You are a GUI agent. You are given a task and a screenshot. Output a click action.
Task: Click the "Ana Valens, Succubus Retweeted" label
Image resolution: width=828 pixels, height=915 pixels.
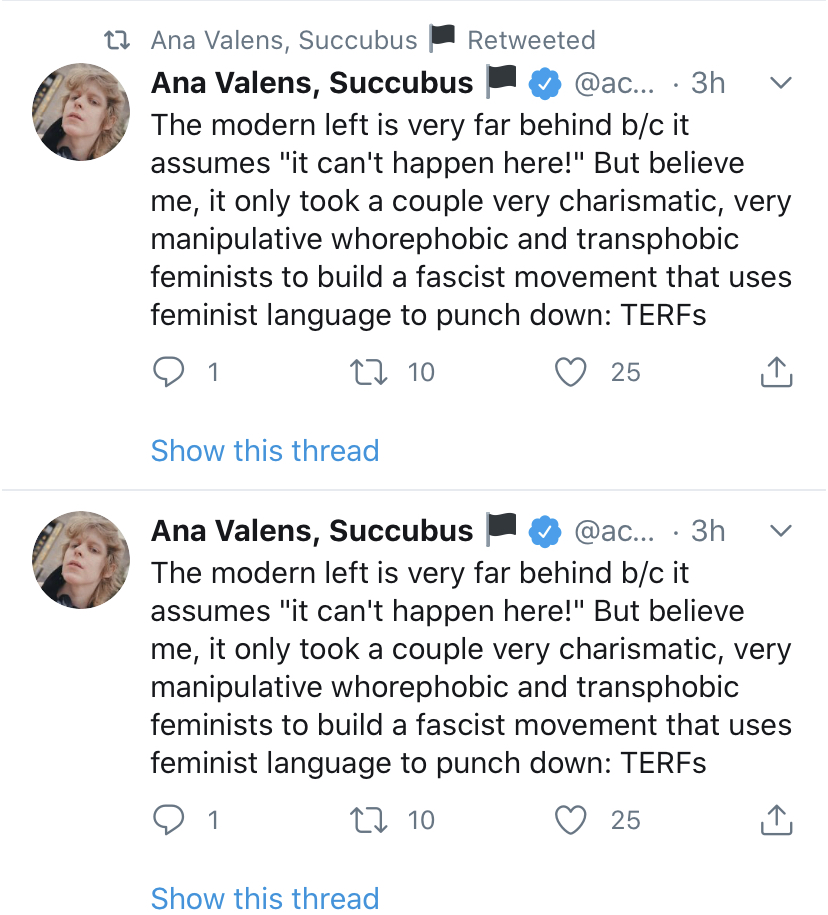click(x=372, y=40)
